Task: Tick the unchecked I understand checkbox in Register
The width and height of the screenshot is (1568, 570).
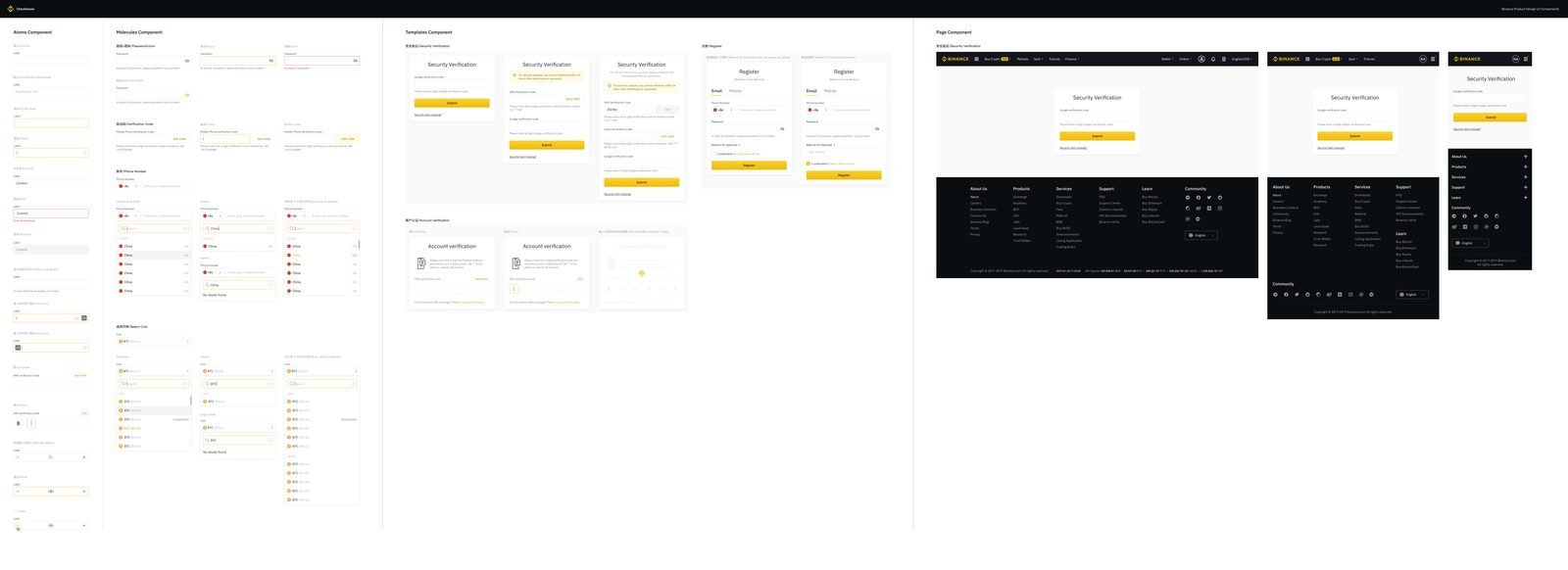Action: click(713, 154)
